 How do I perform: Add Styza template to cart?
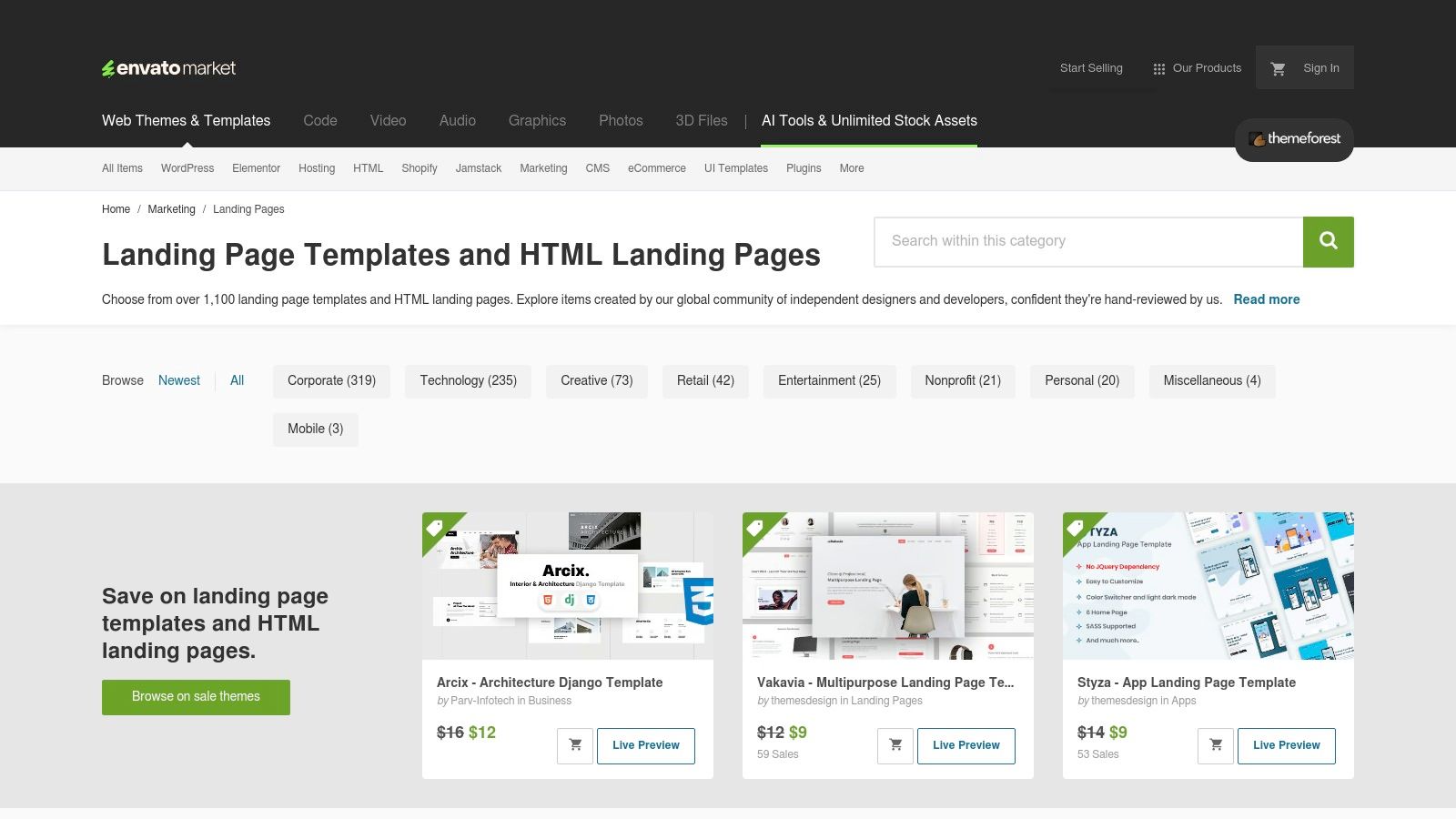point(1215,744)
